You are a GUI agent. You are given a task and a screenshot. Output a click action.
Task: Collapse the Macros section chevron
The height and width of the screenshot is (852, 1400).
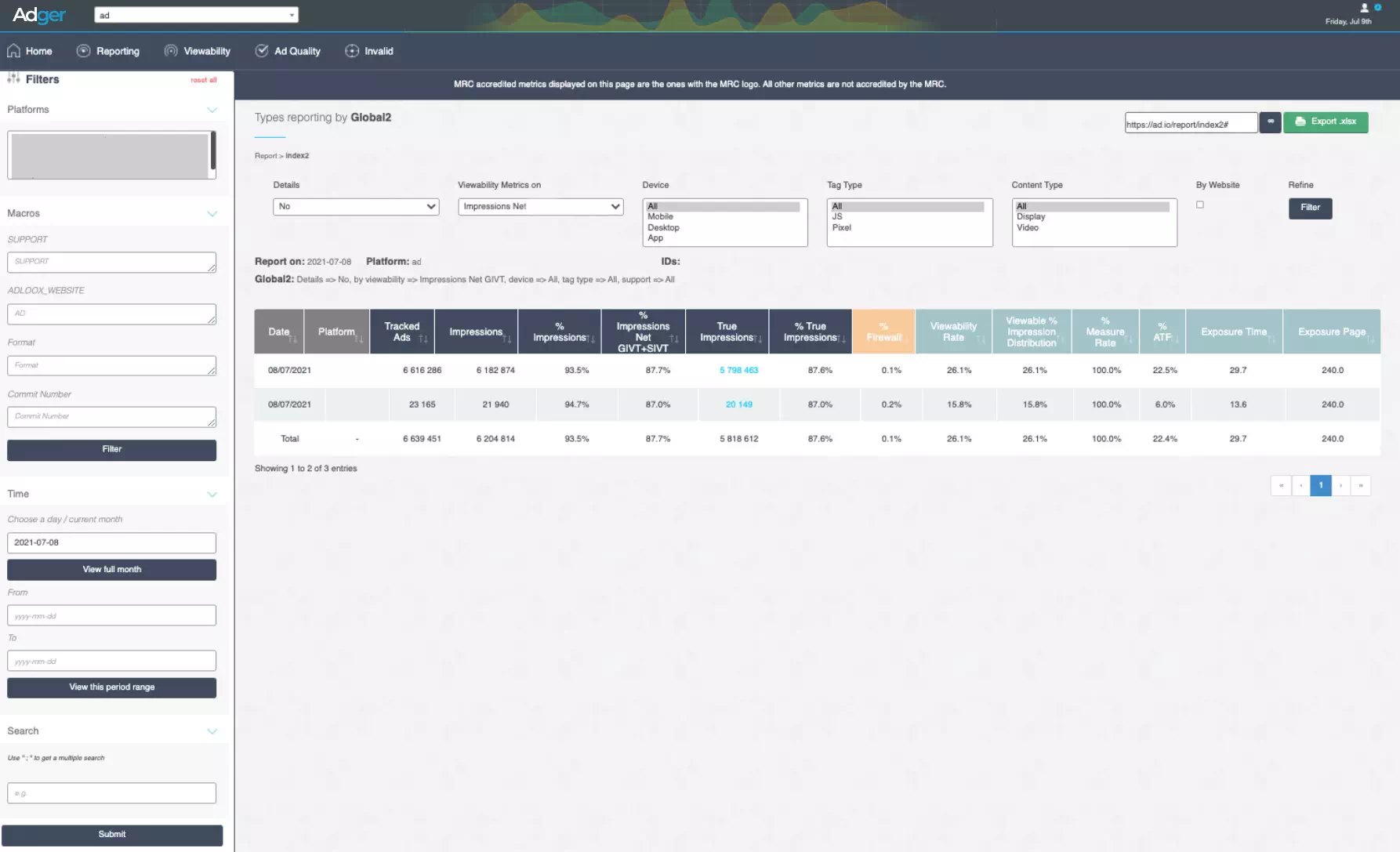click(212, 213)
